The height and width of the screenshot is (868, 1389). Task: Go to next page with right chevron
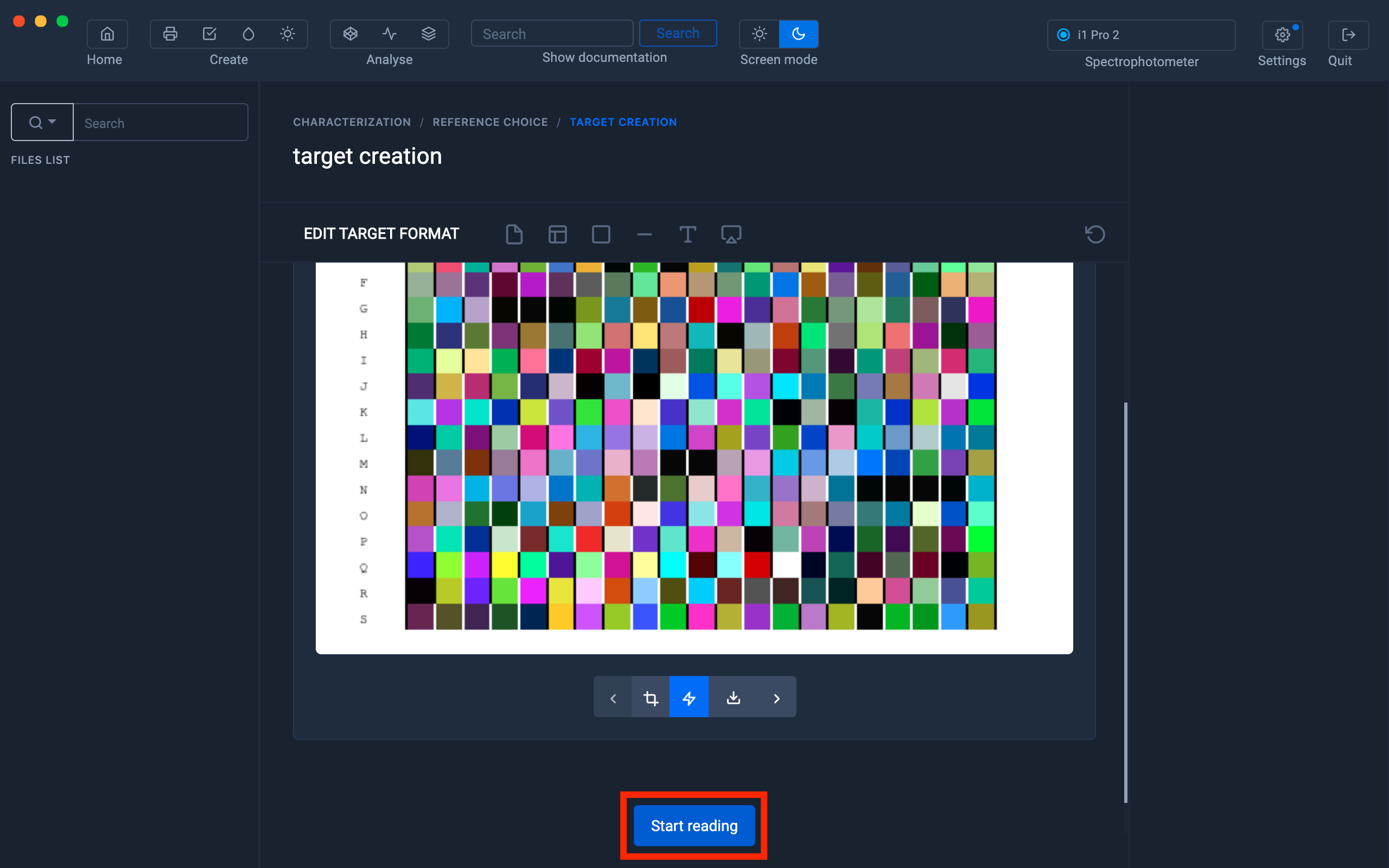pos(776,698)
